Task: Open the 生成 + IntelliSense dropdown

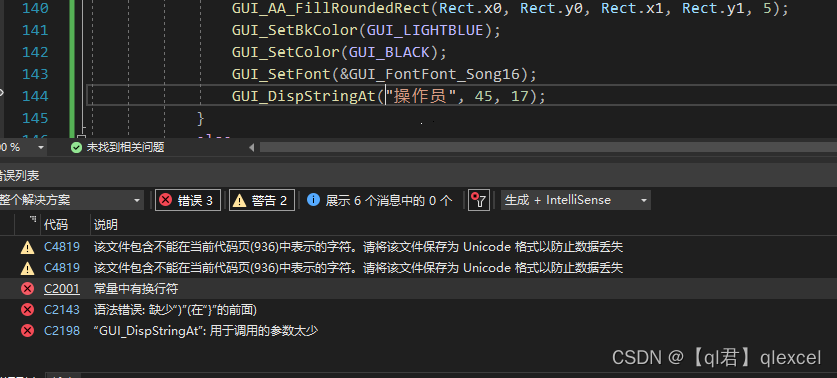Action: coord(575,200)
